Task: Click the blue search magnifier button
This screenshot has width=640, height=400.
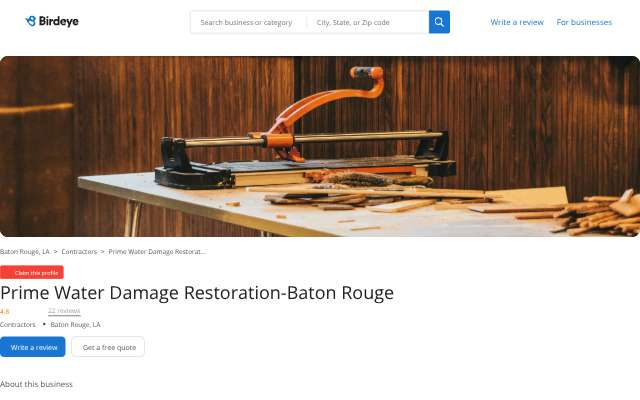Action: 439,22
